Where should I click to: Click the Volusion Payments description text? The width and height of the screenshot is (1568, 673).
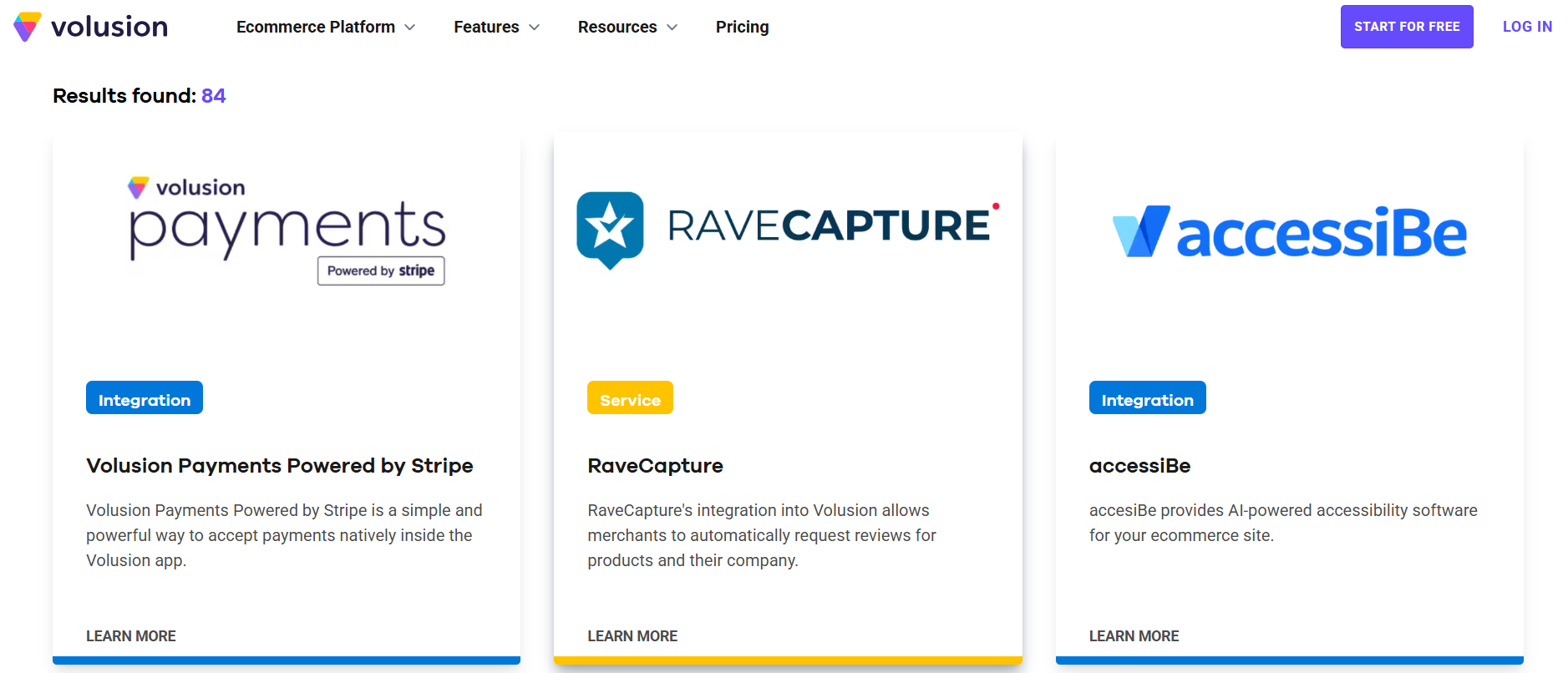point(284,535)
